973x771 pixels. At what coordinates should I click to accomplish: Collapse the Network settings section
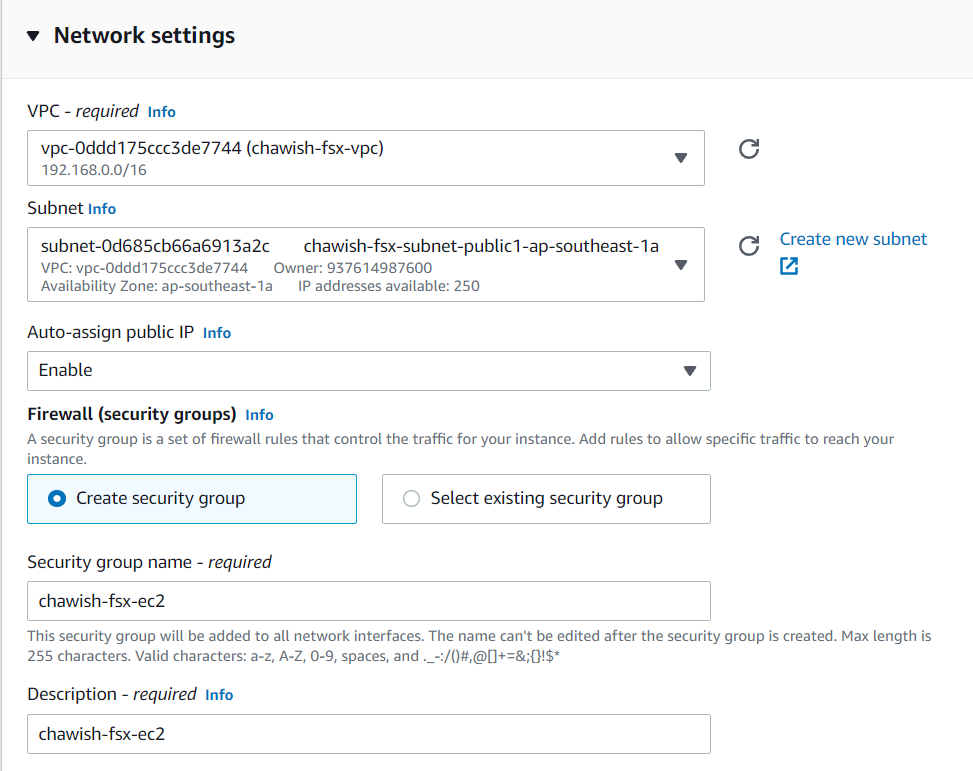pos(33,35)
